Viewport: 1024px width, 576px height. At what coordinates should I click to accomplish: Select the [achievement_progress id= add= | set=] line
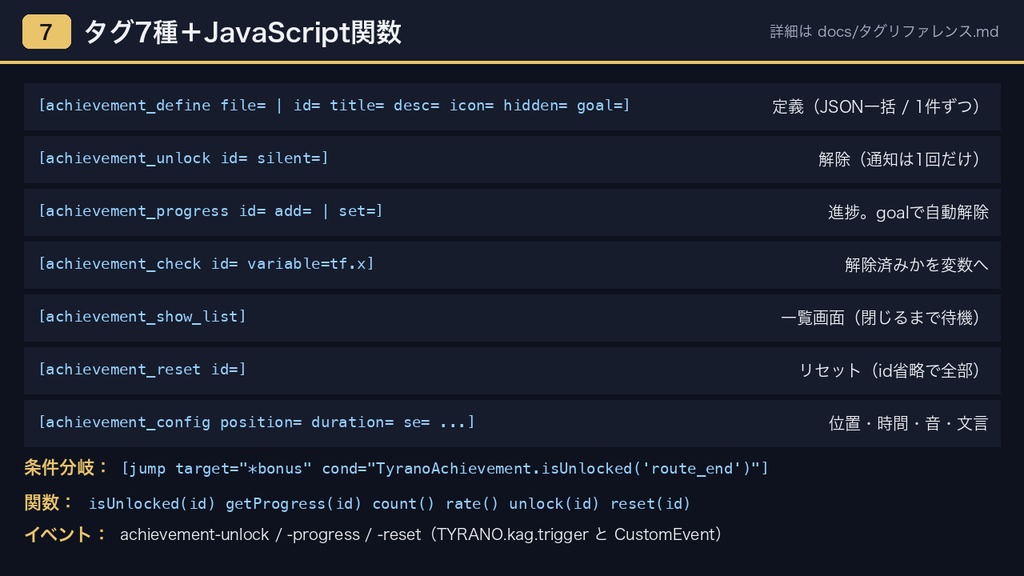(x=210, y=211)
